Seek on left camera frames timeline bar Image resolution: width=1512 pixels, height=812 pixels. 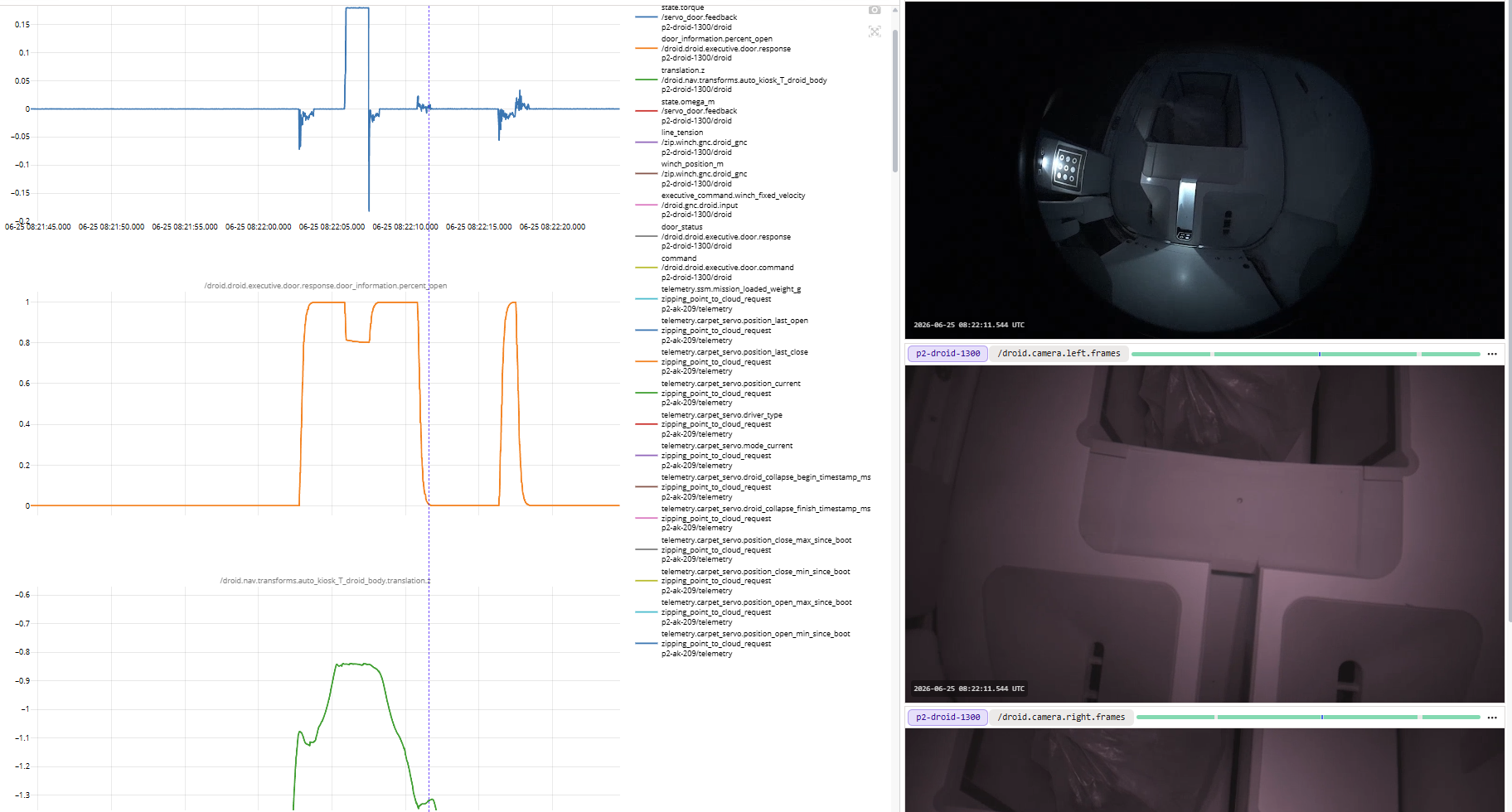pos(1306,354)
